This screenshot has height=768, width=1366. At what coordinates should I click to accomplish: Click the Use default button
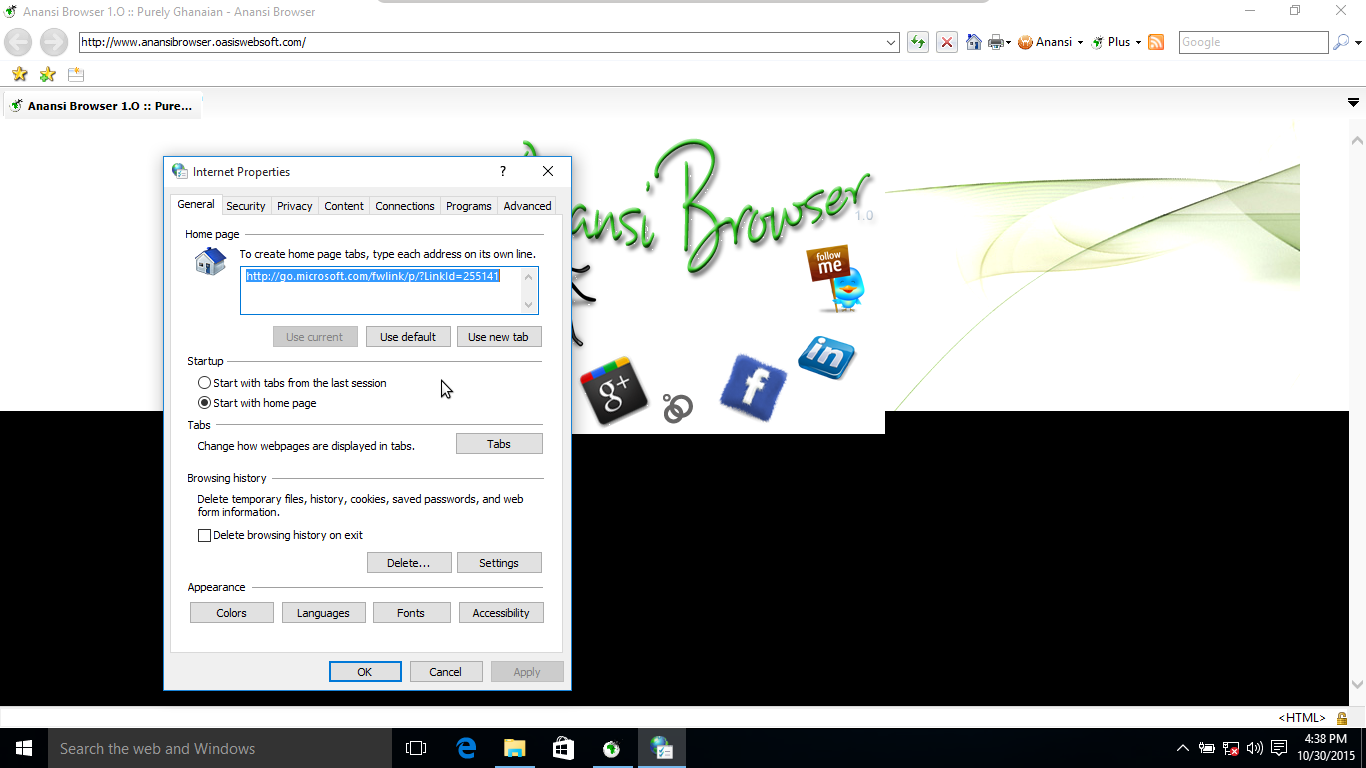408,337
